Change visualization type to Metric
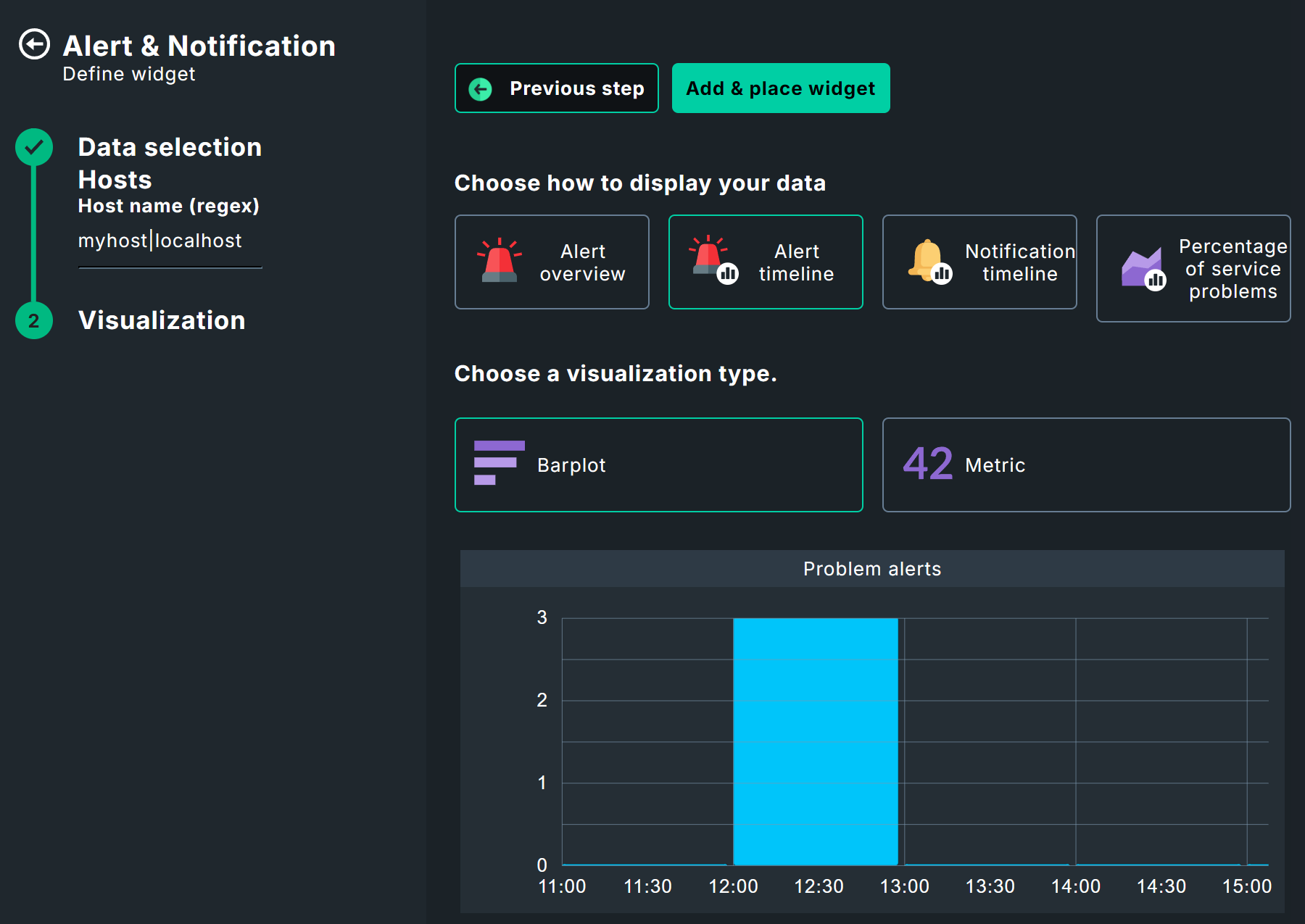The width and height of the screenshot is (1305, 924). click(x=1085, y=465)
